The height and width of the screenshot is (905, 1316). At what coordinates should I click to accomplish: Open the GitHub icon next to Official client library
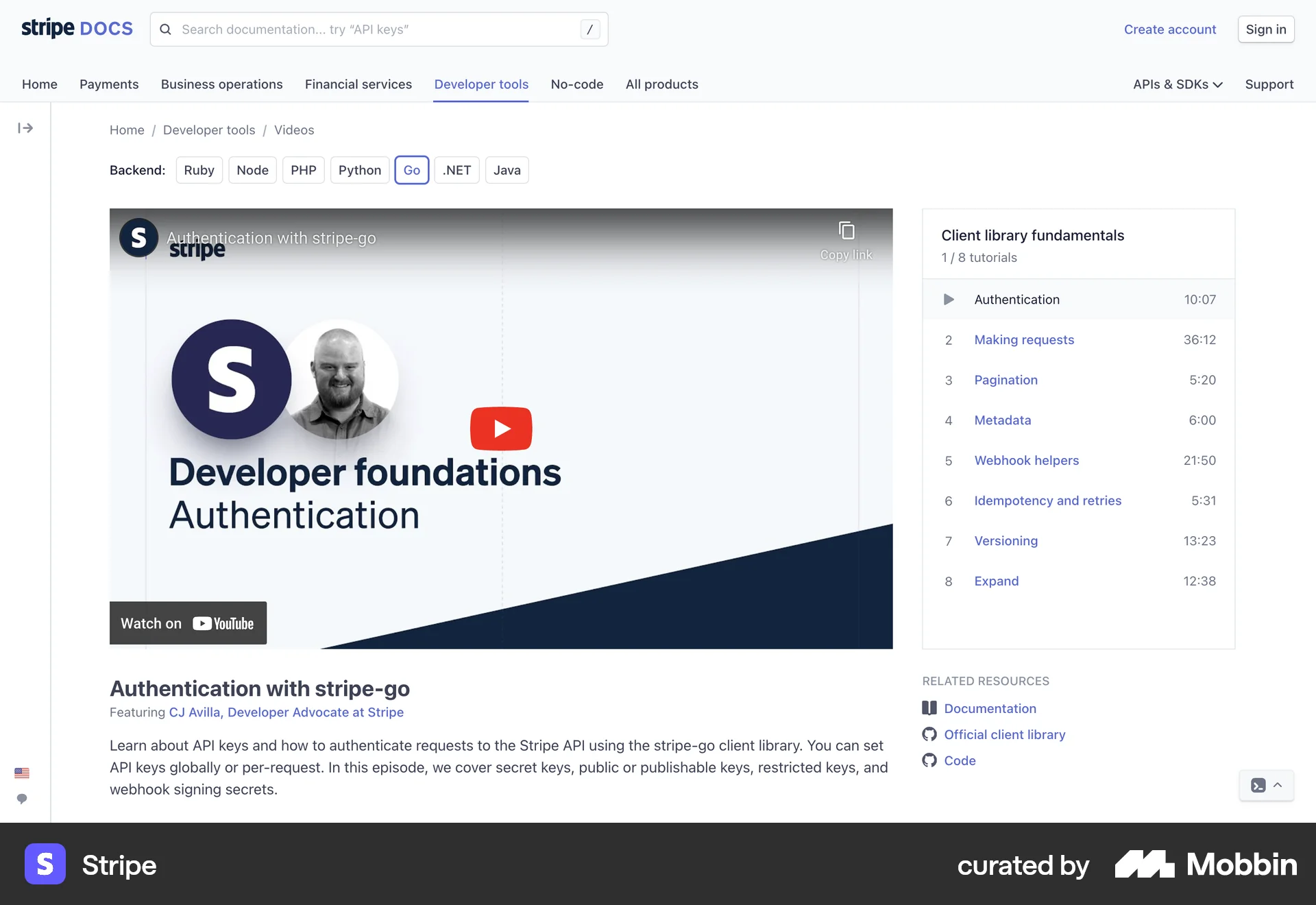pos(929,734)
